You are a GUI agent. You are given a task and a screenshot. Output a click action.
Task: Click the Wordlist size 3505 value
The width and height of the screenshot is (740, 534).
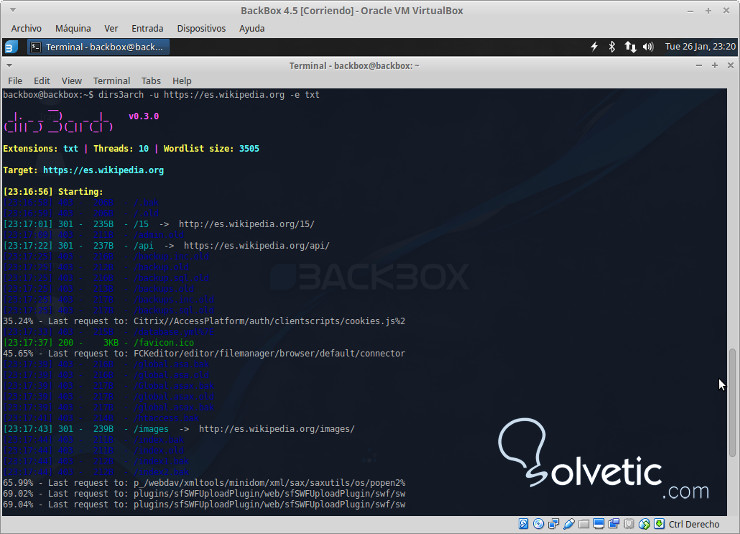coord(249,149)
